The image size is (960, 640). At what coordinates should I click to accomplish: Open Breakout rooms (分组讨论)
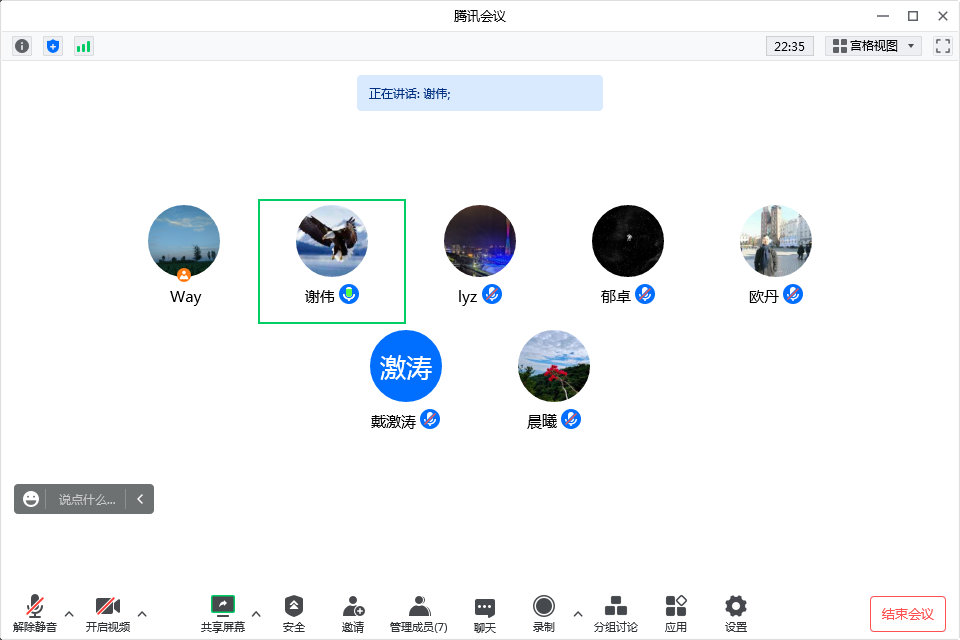pyautogui.click(x=616, y=613)
